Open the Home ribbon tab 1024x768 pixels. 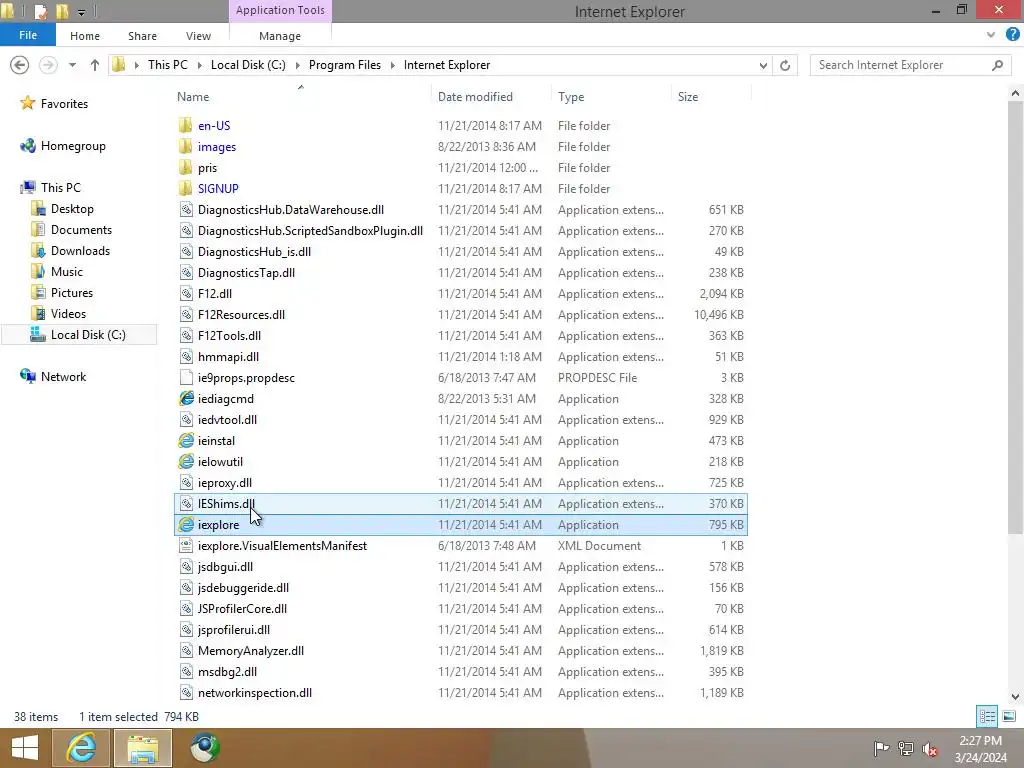[x=85, y=36]
